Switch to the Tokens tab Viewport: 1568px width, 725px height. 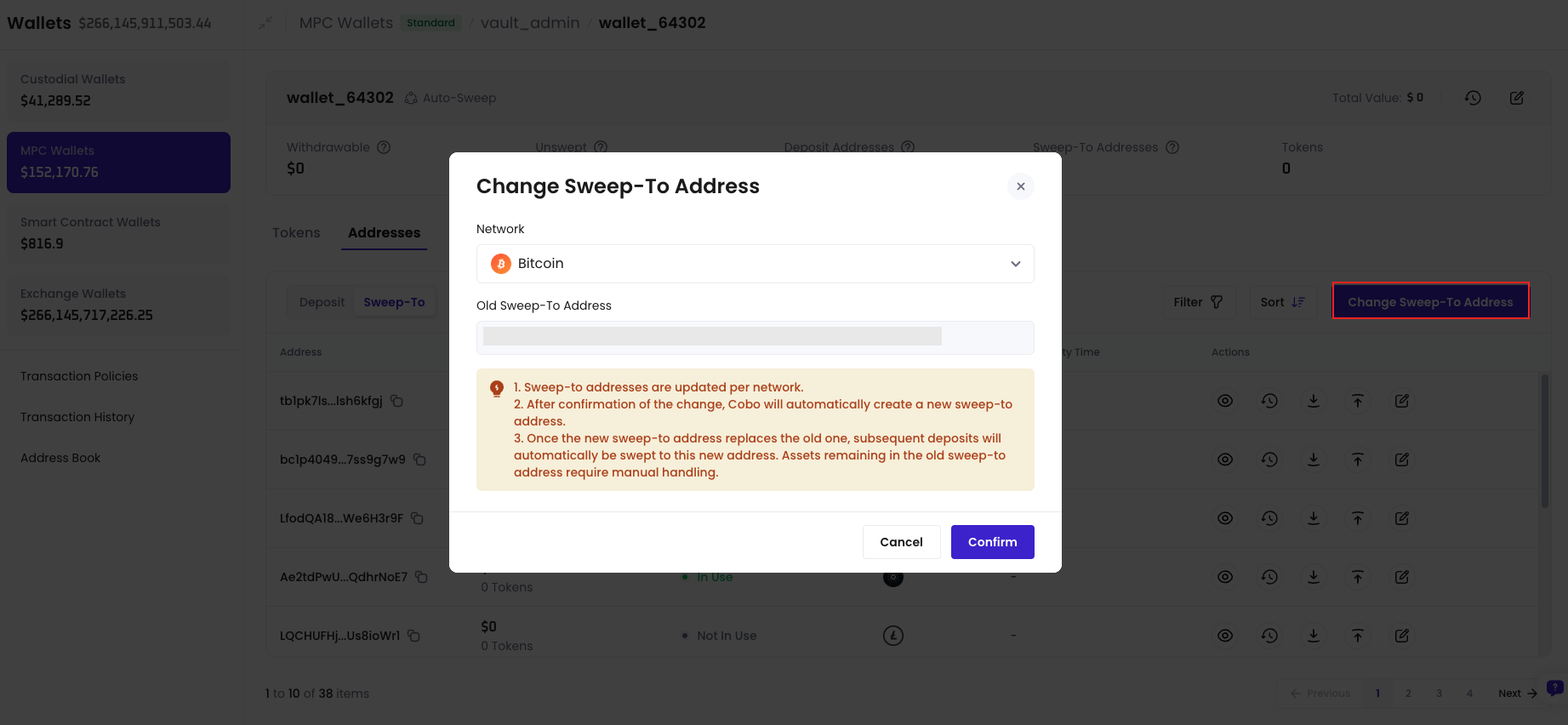click(296, 232)
